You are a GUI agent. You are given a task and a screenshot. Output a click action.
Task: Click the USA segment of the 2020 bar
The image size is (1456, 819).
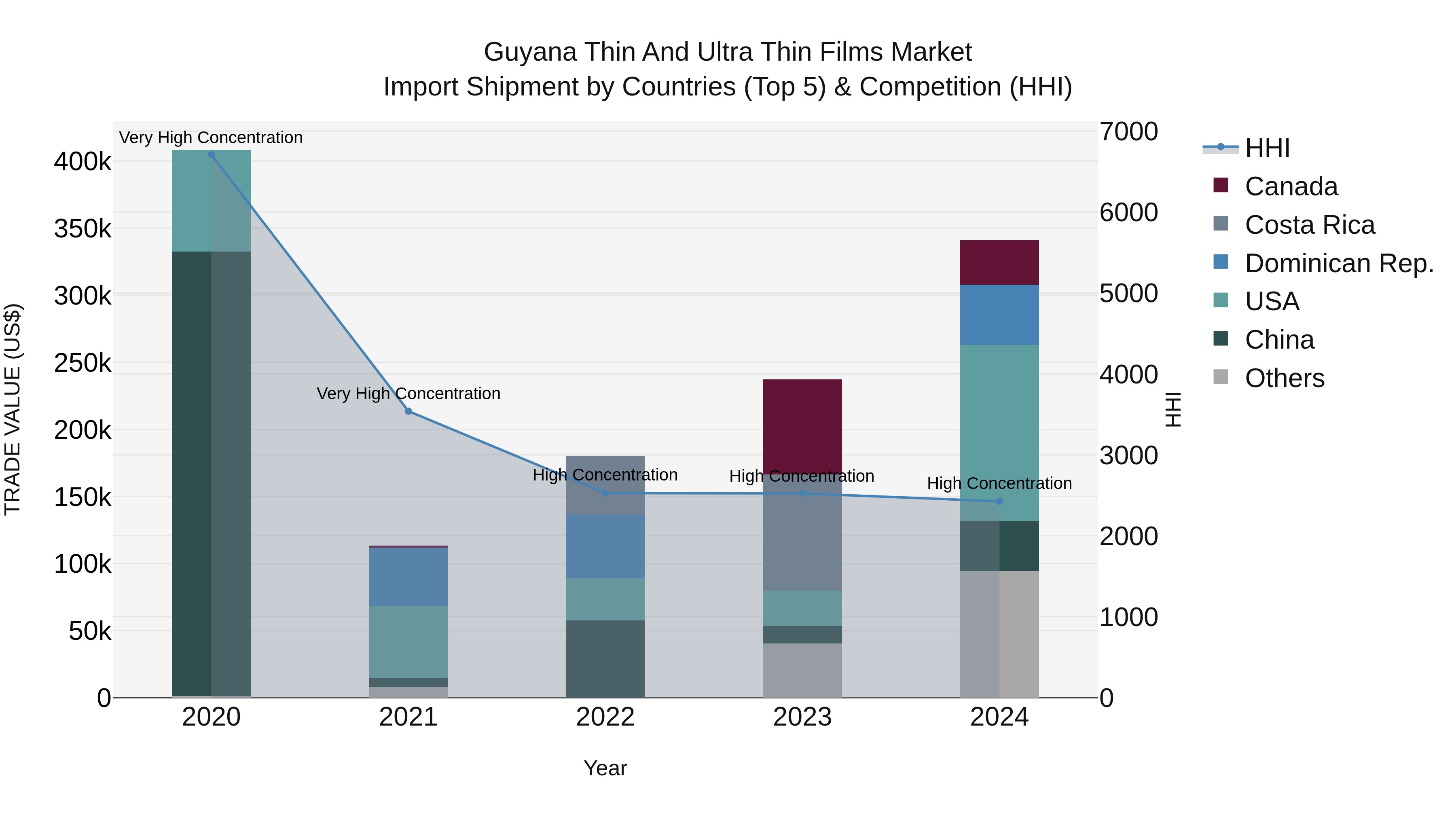pos(212,201)
